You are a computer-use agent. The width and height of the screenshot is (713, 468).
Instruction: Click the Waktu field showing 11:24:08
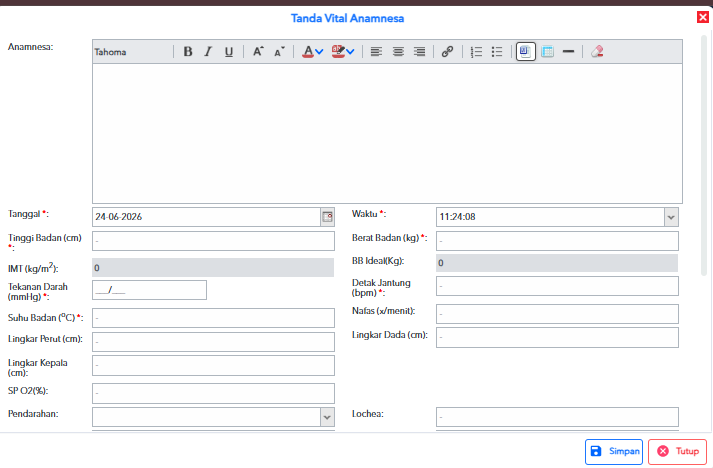pyautogui.click(x=550, y=217)
